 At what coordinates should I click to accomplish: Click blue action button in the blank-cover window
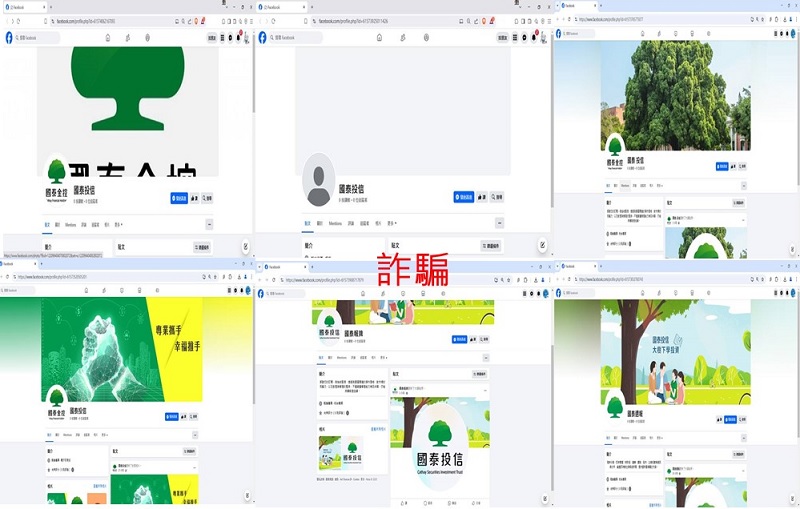[x=464, y=197]
